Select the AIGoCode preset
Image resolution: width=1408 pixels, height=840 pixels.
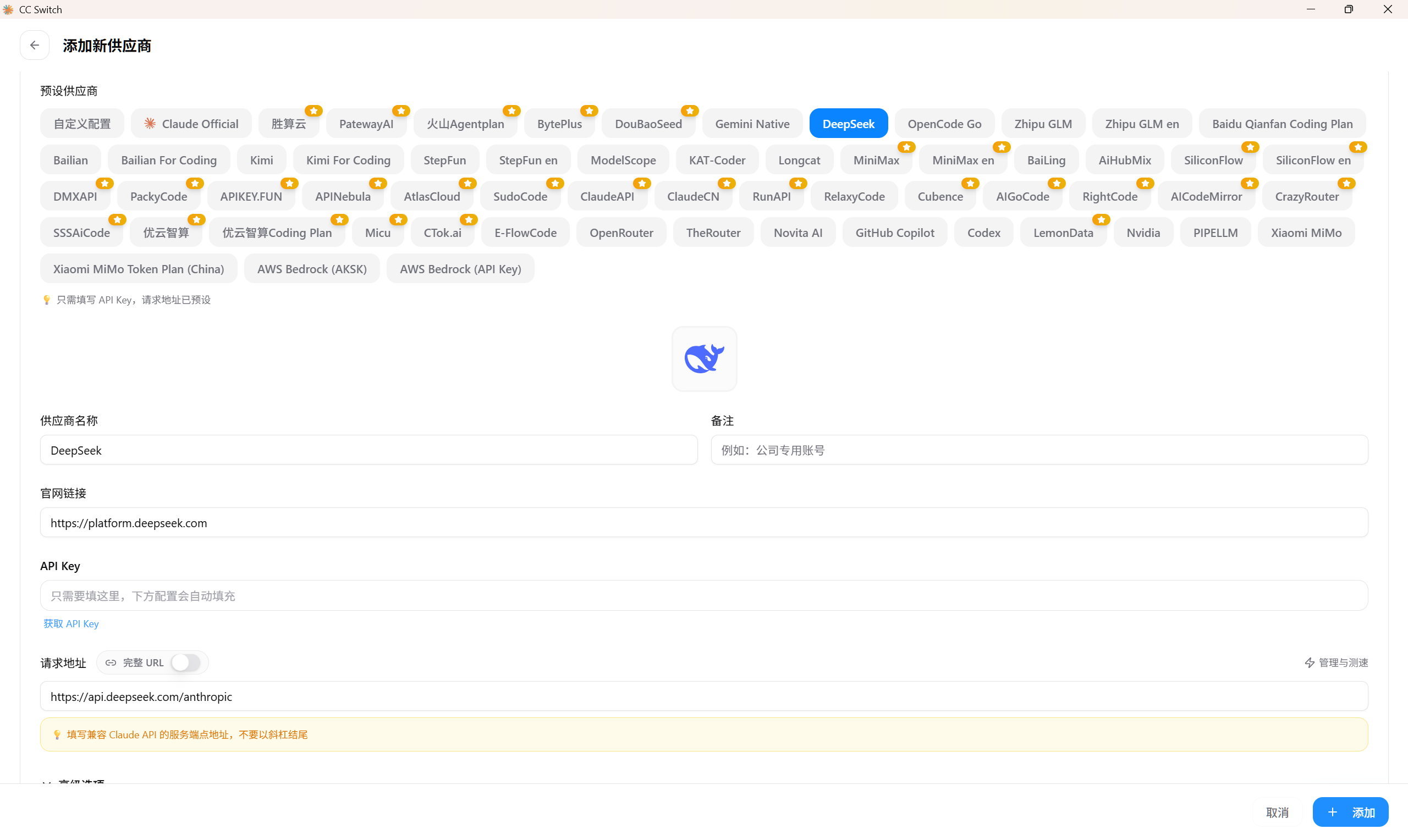[1023, 196]
